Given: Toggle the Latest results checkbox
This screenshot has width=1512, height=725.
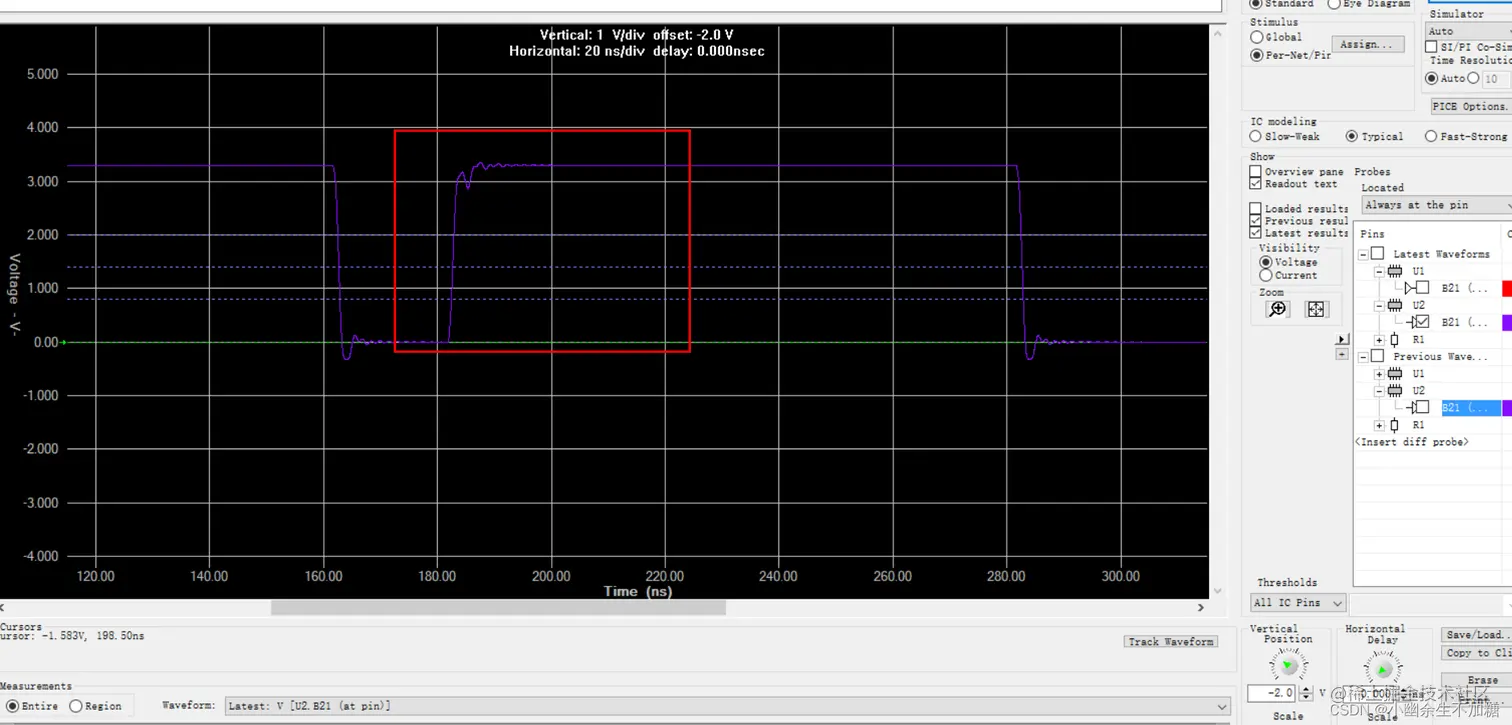Looking at the screenshot, I should 1255,233.
